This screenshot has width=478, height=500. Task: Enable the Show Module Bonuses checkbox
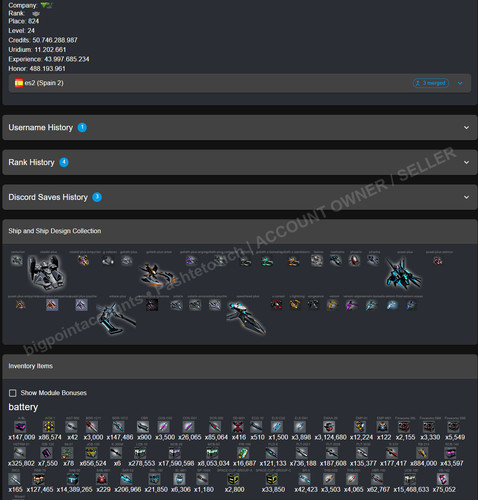point(13,393)
